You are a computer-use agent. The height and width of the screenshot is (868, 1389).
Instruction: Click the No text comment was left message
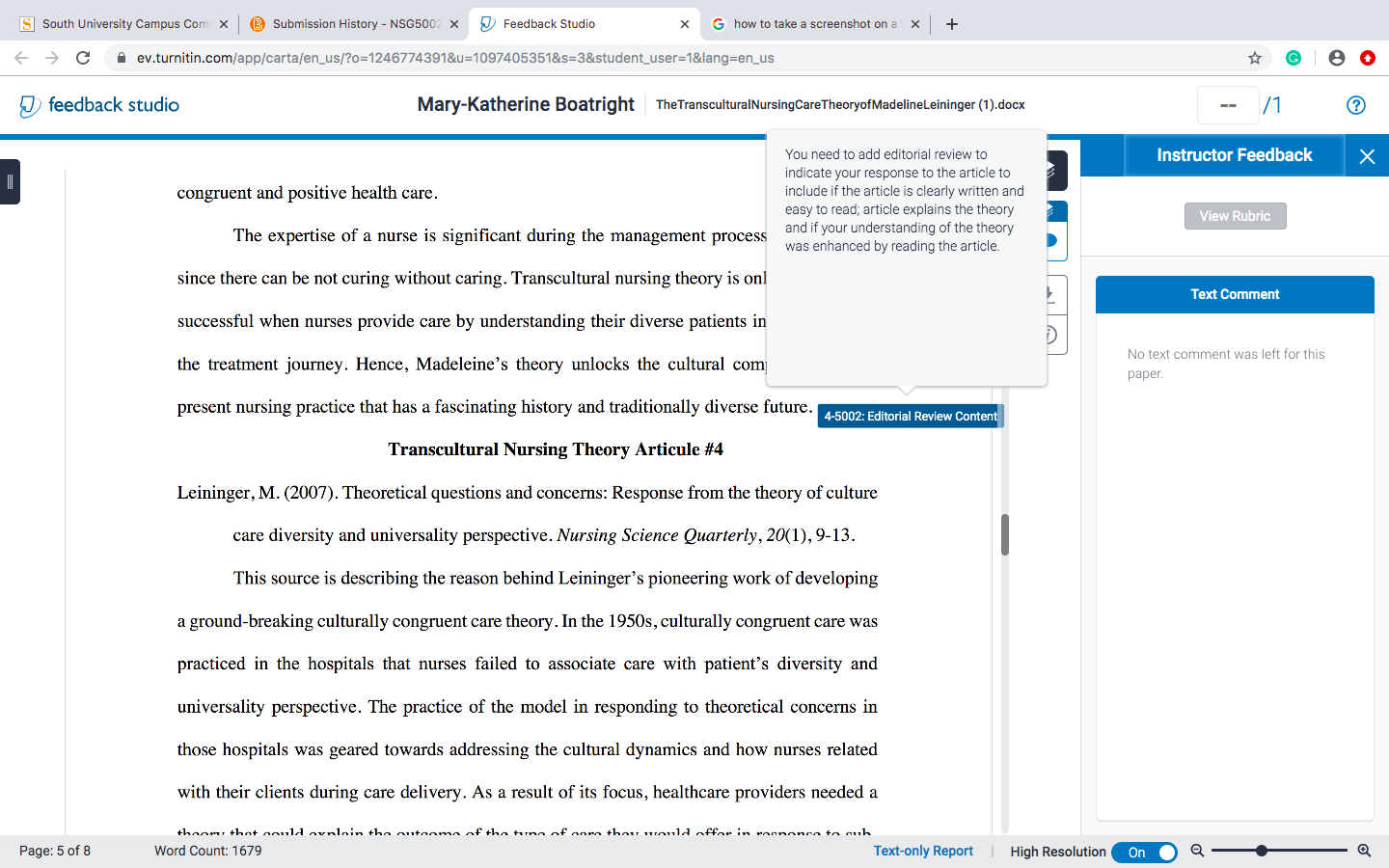coord(1226,364)
